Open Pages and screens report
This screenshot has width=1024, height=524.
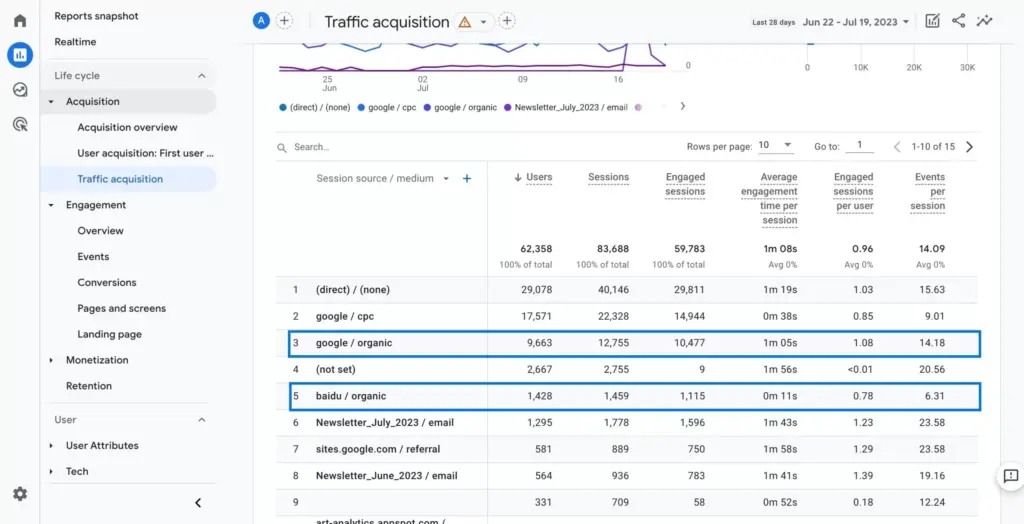[x=121, y=308]
